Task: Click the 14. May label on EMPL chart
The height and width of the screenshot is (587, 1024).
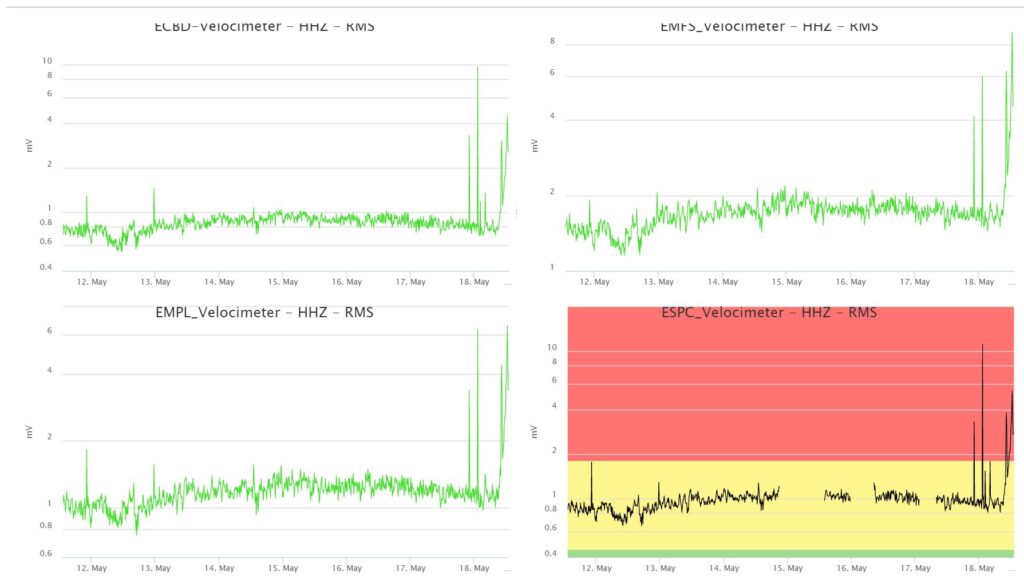Action: point(219,568)
